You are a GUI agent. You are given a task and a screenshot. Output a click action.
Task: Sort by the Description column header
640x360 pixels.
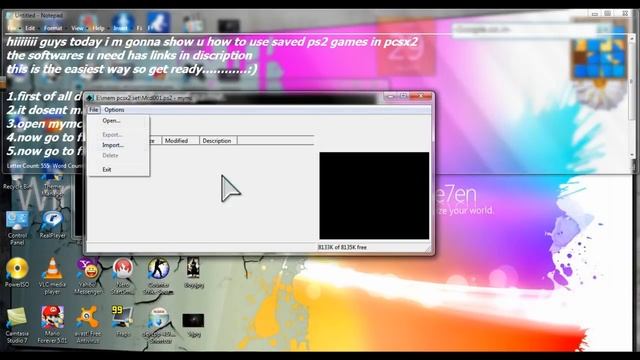pyautogui.click(x=218, y=140)
